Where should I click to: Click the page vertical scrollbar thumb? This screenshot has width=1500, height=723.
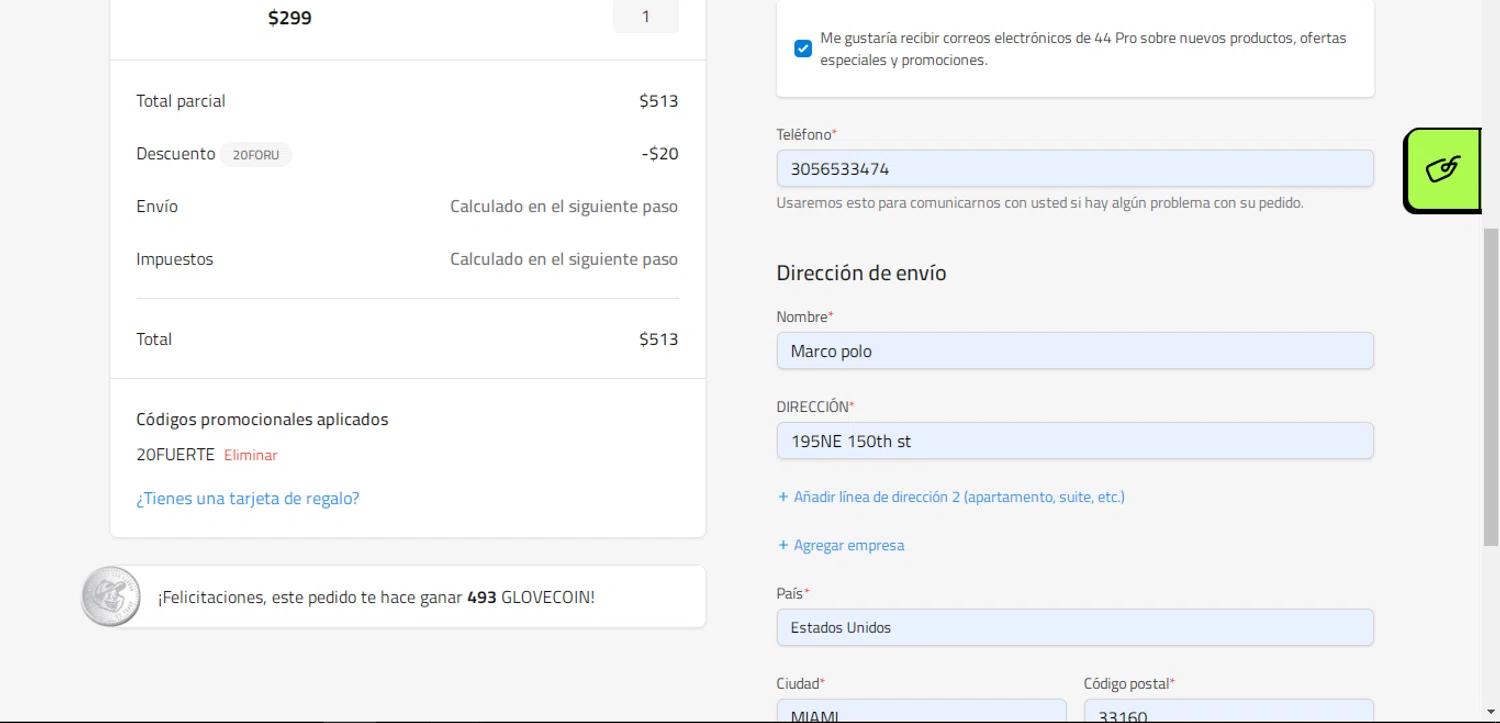coord(1491,387)
